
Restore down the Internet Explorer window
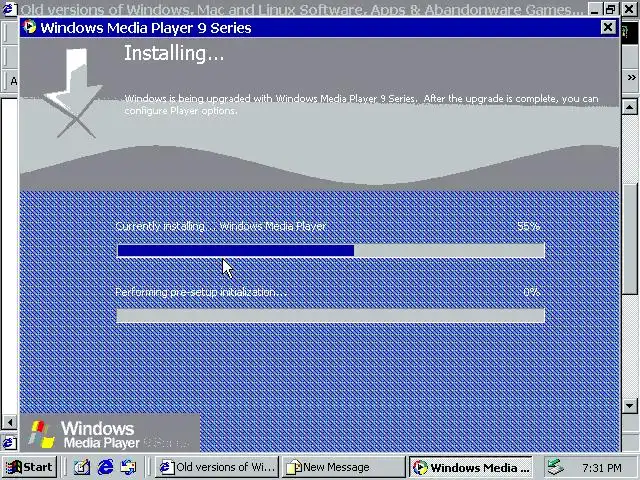click(x=611, y=9)
